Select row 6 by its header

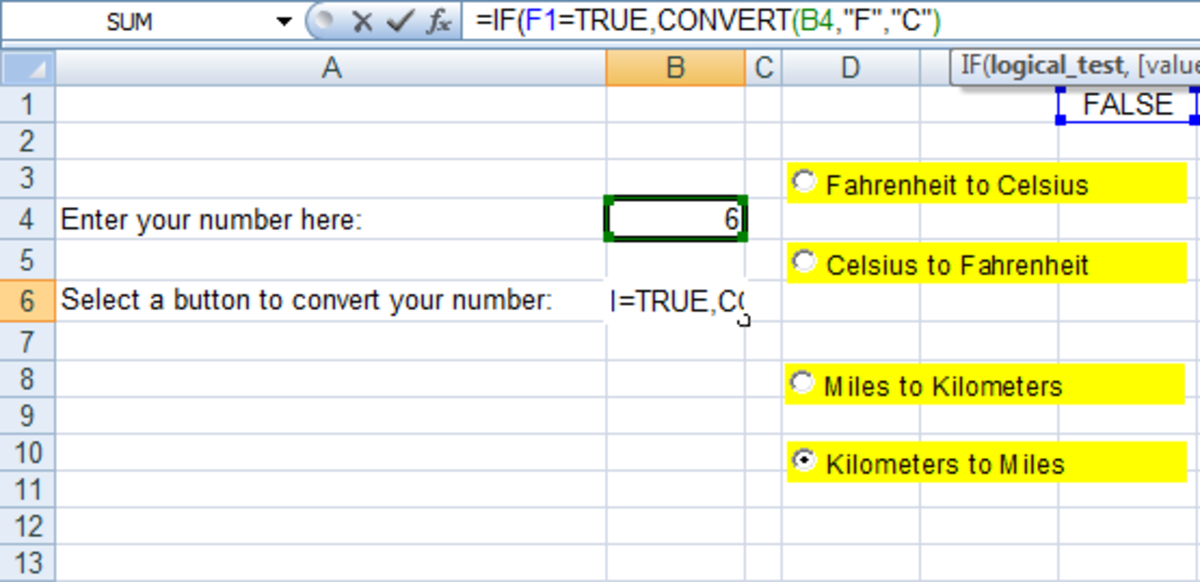click(27, 300)
